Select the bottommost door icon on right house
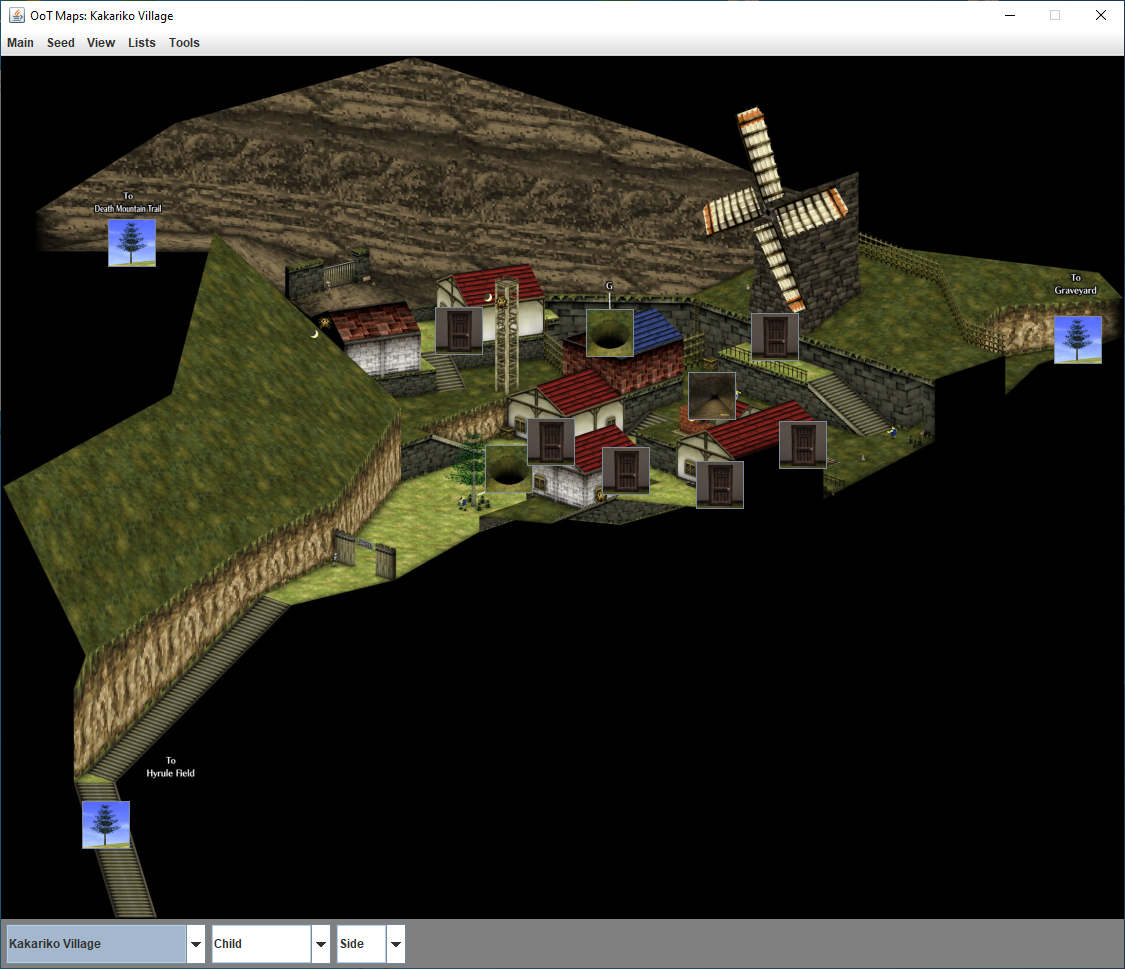Viewport: 1125px width, 969px height. pos(720,485)
